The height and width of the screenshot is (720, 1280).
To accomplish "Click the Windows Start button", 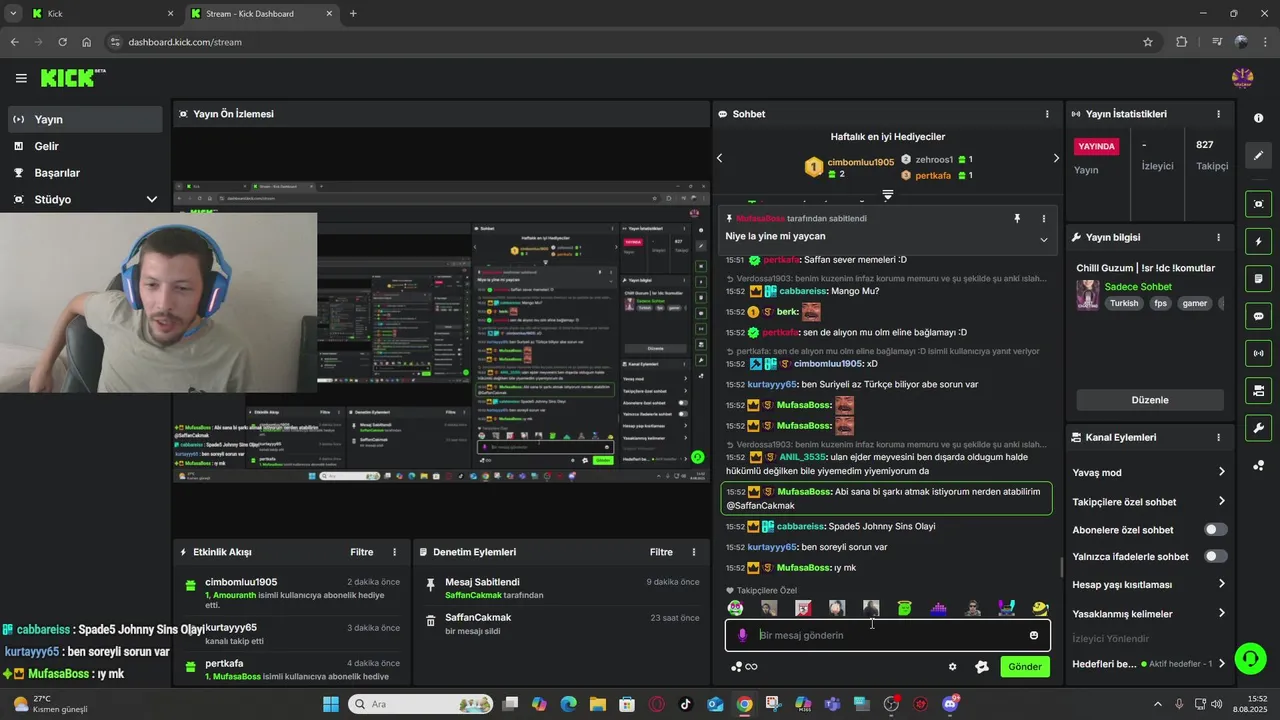I will click(331, 704).
